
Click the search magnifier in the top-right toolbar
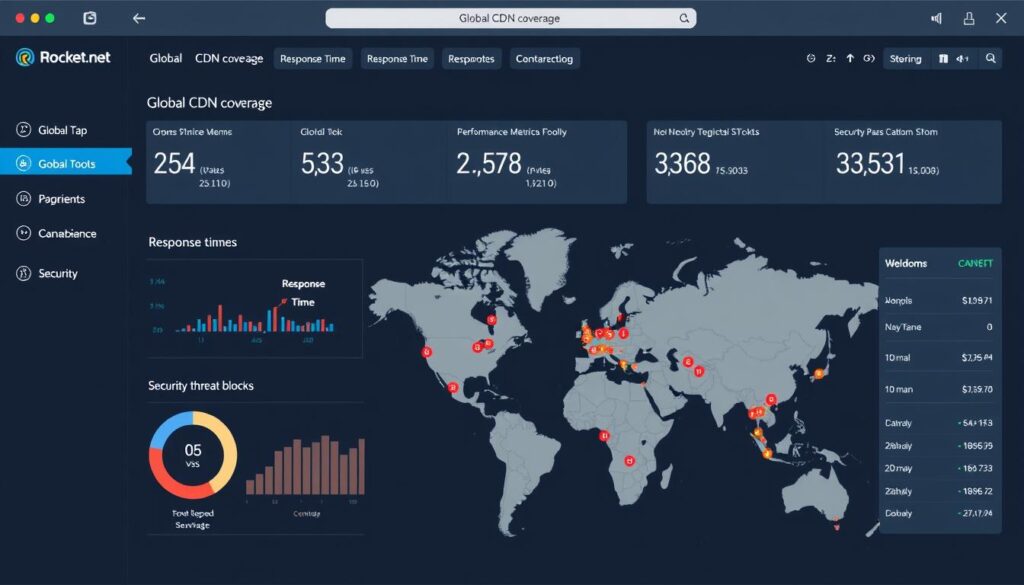pyautogui.click(x=990, y=59)
